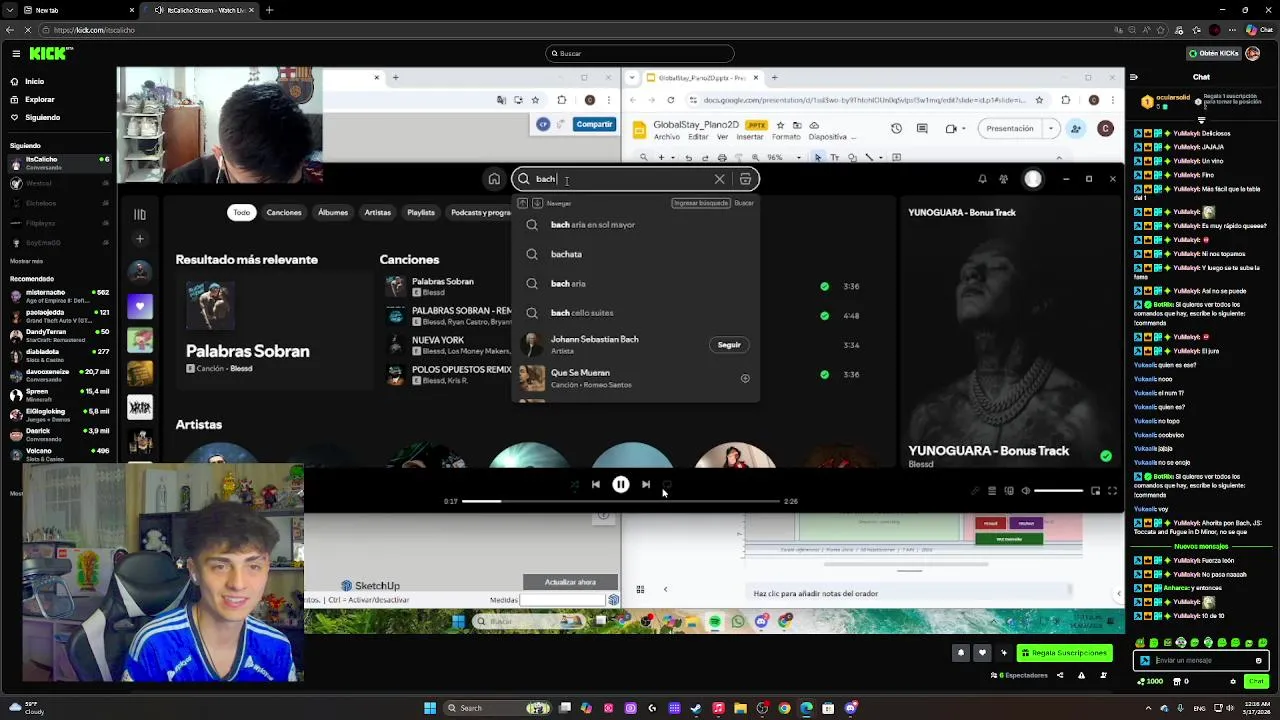
Task: Open recommended channel Spreen
Action: (x=58, y=395)
